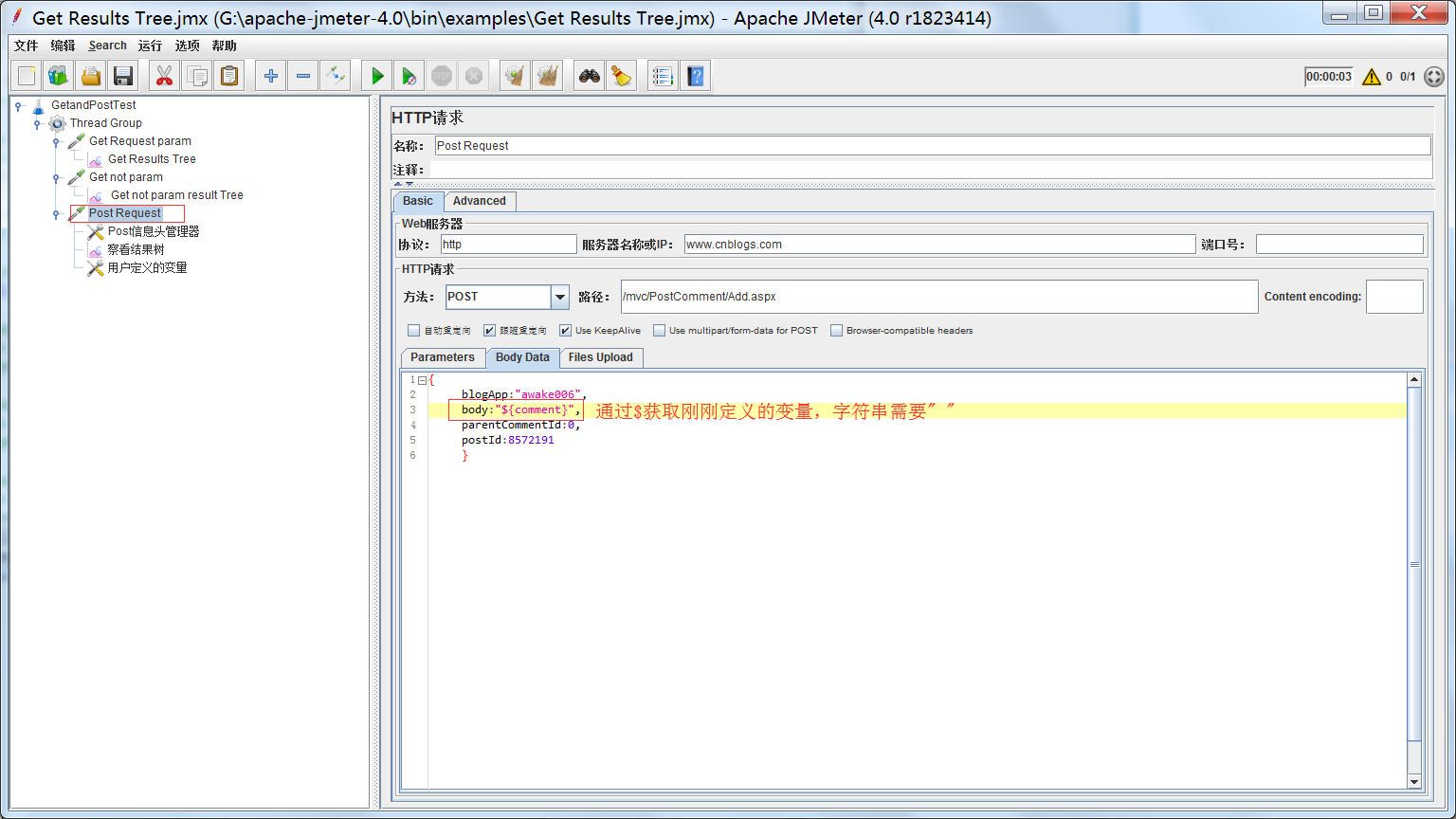1456x819 pixels.
Task: Open the 运行 menu
Action: point(150,45)
